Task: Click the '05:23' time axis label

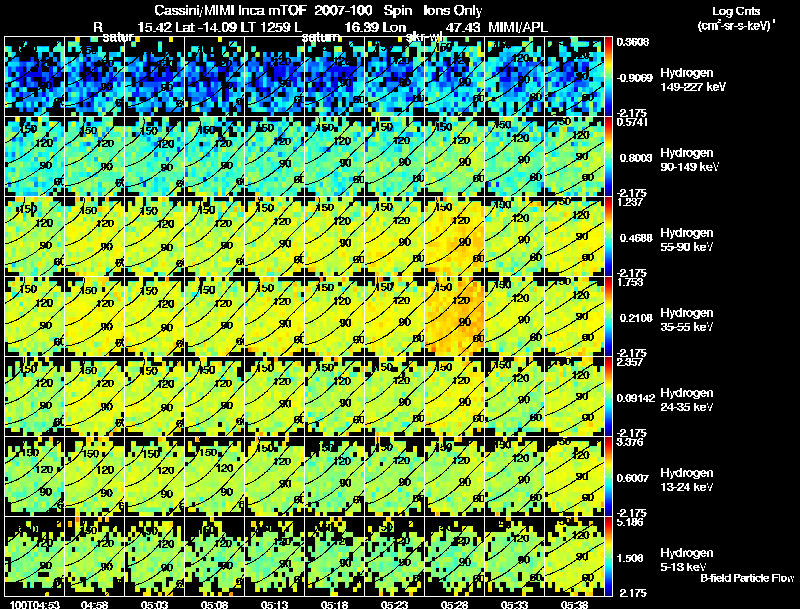Action: (394, 604)
